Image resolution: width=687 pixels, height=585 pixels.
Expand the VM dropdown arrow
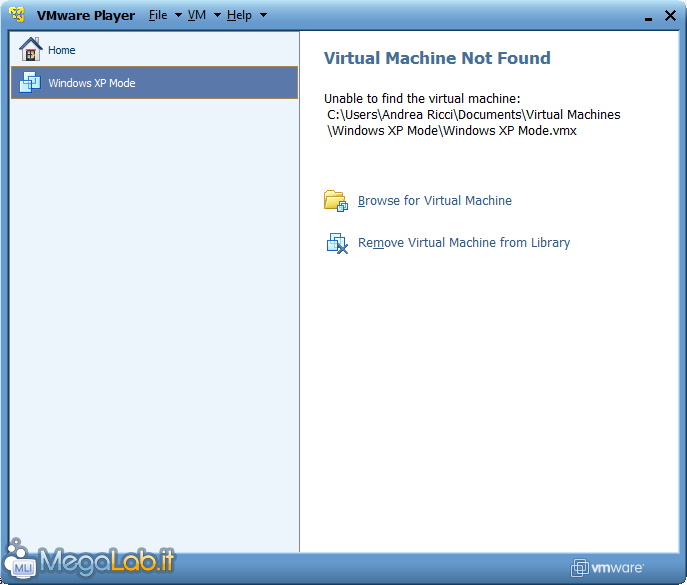(x=217, y=15)
